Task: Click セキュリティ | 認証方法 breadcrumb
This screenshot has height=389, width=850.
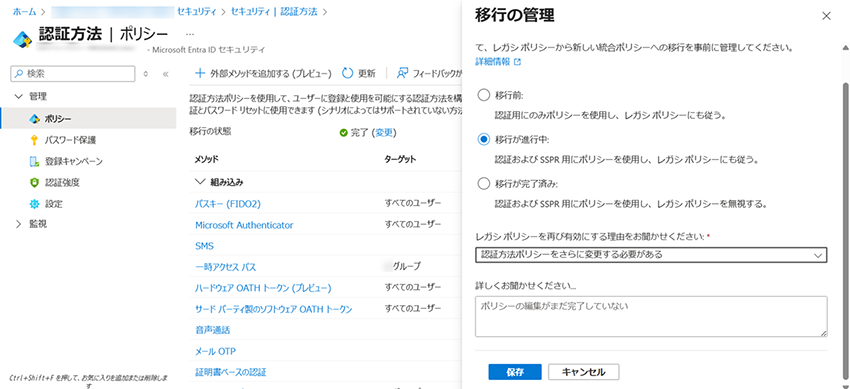Action: [274, 11]
